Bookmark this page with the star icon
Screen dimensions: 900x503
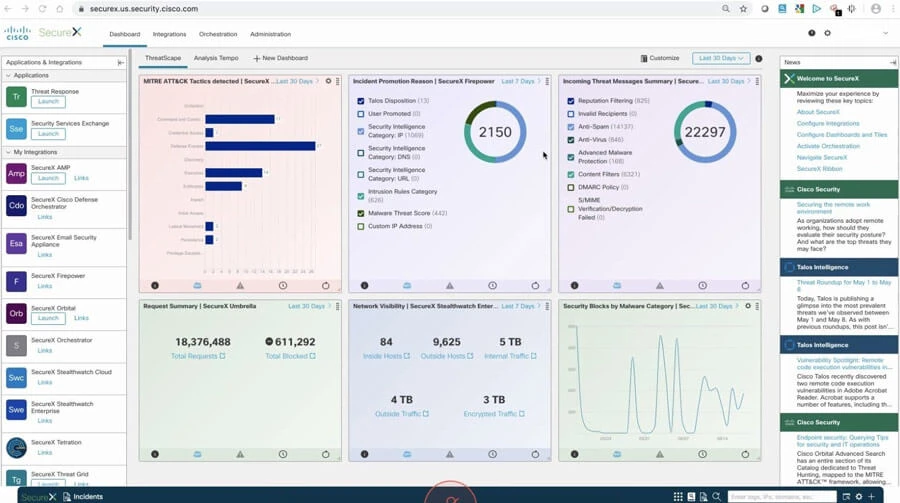(x=743, y=9)
